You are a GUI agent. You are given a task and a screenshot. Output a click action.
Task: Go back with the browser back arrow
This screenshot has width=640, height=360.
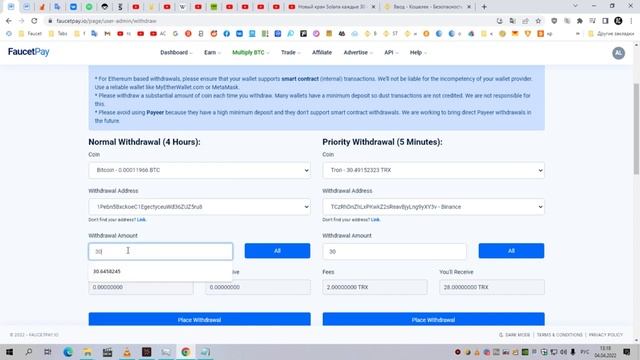(9, 21)
